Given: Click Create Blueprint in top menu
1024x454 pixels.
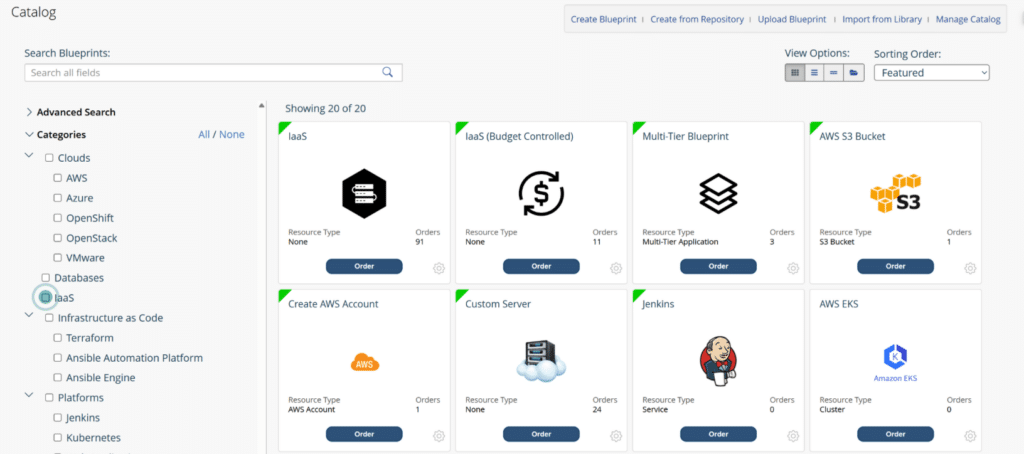Looking at the screenshot, I should 603,20.
